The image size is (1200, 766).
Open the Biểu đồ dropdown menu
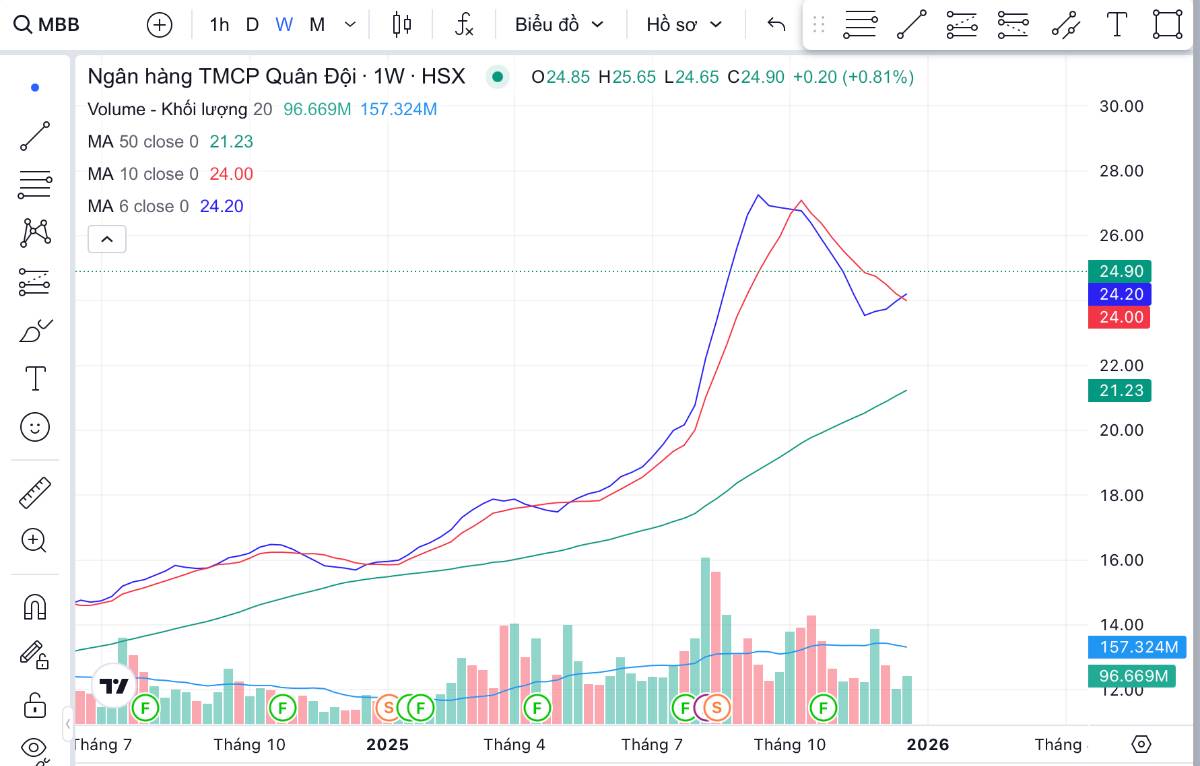(559, 25)
